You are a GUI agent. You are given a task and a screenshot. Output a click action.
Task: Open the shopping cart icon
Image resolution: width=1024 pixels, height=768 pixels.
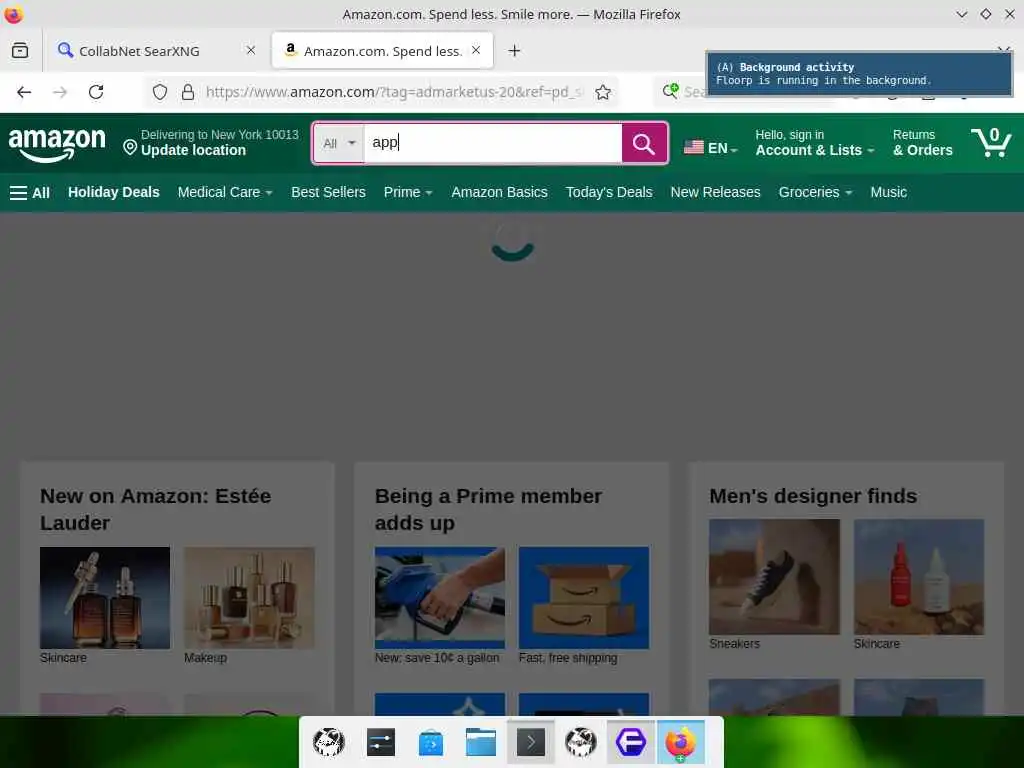coord(991,142)
